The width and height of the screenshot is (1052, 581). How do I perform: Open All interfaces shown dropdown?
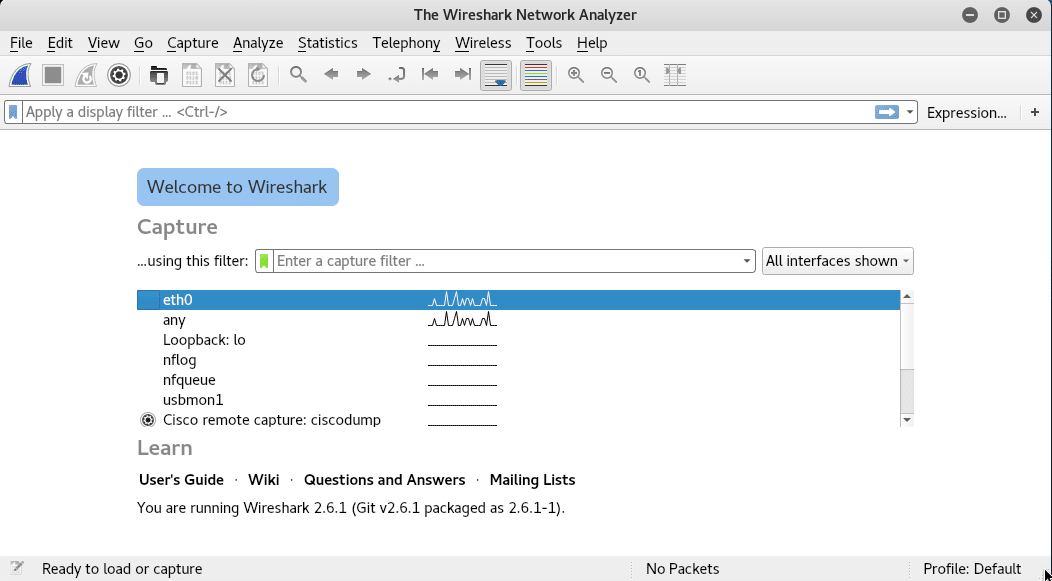pos(837,261)
